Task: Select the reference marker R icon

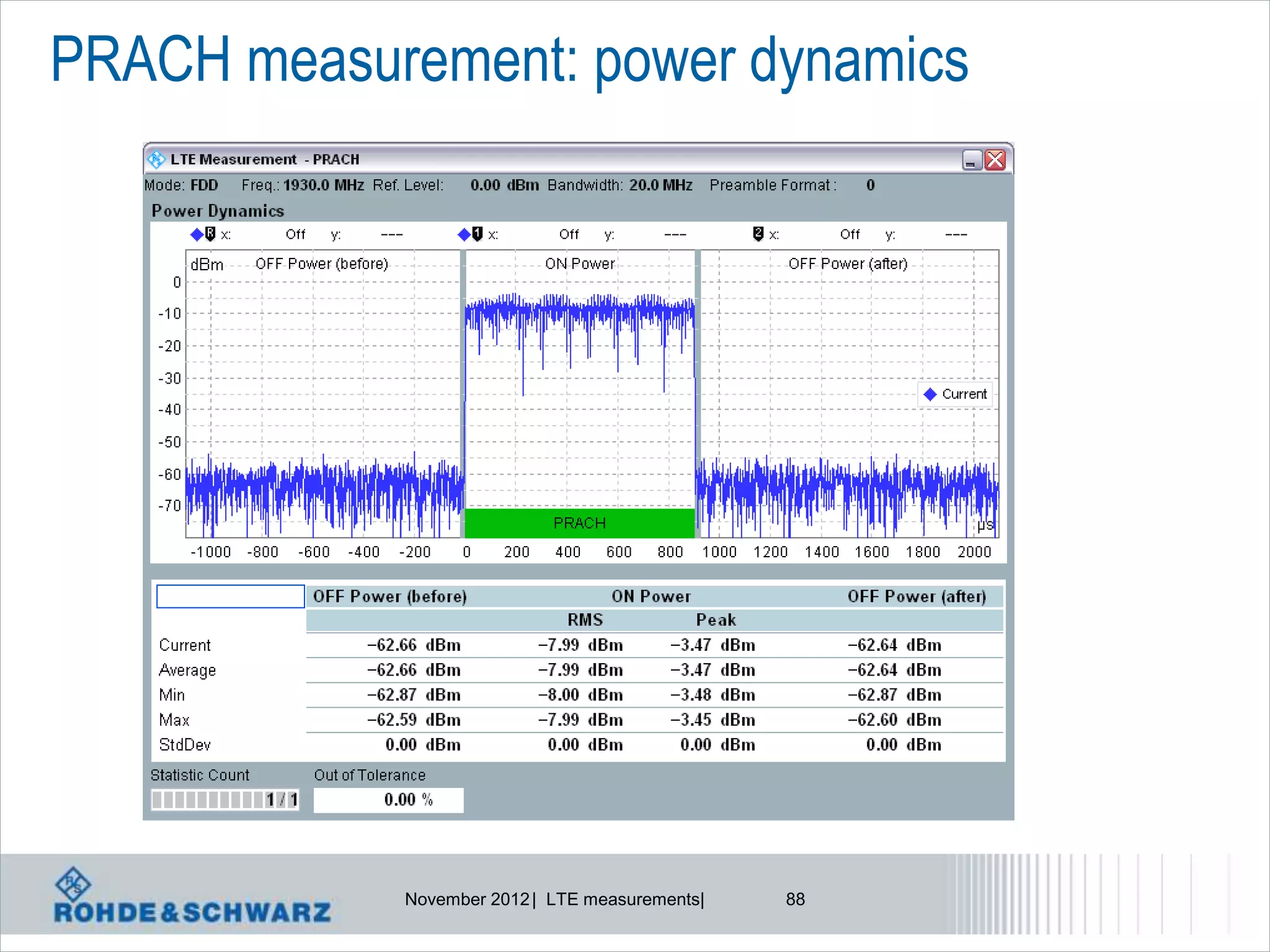Action: (x=210, y=234)
